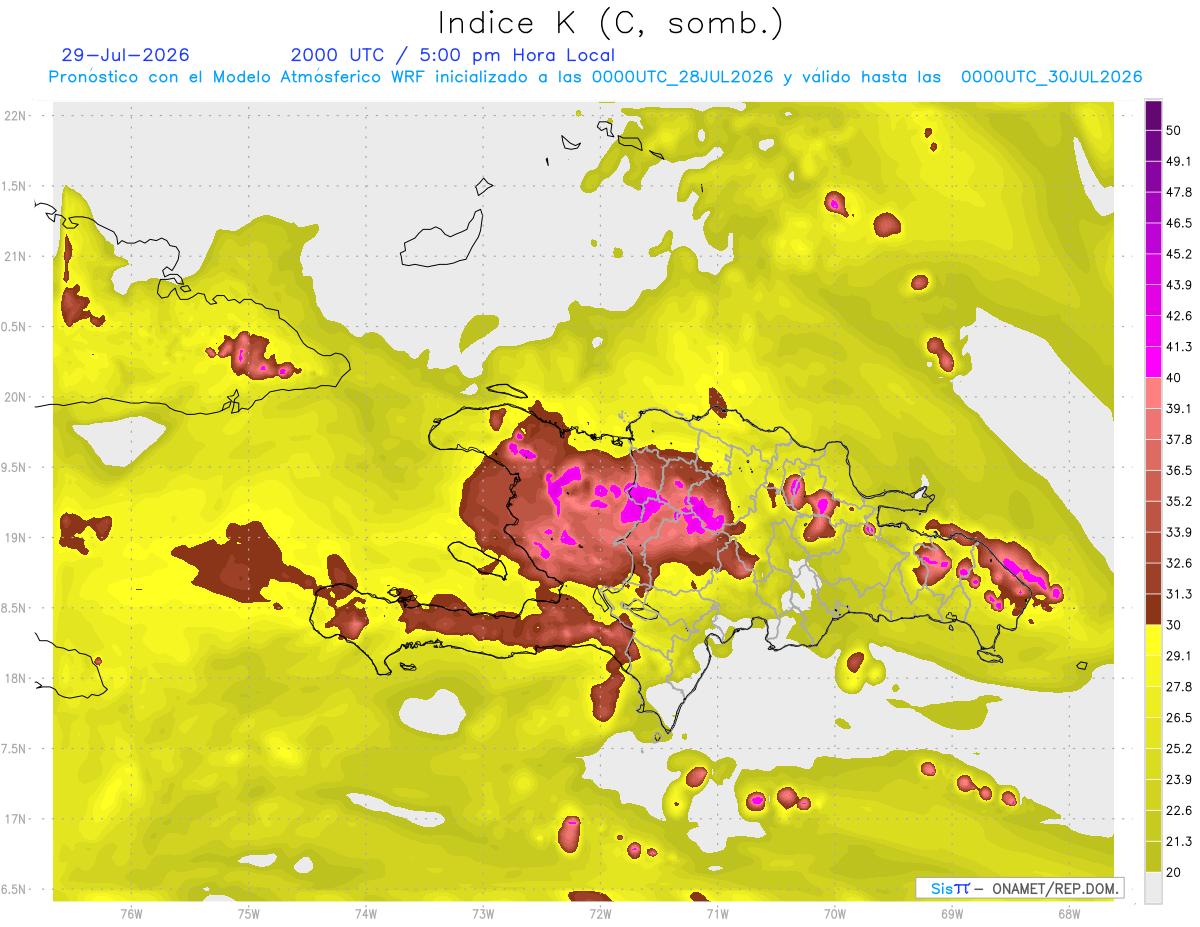1200x927 pixels.
Task: Click the '21.3' colorbar label
Action: point(1179,841)
